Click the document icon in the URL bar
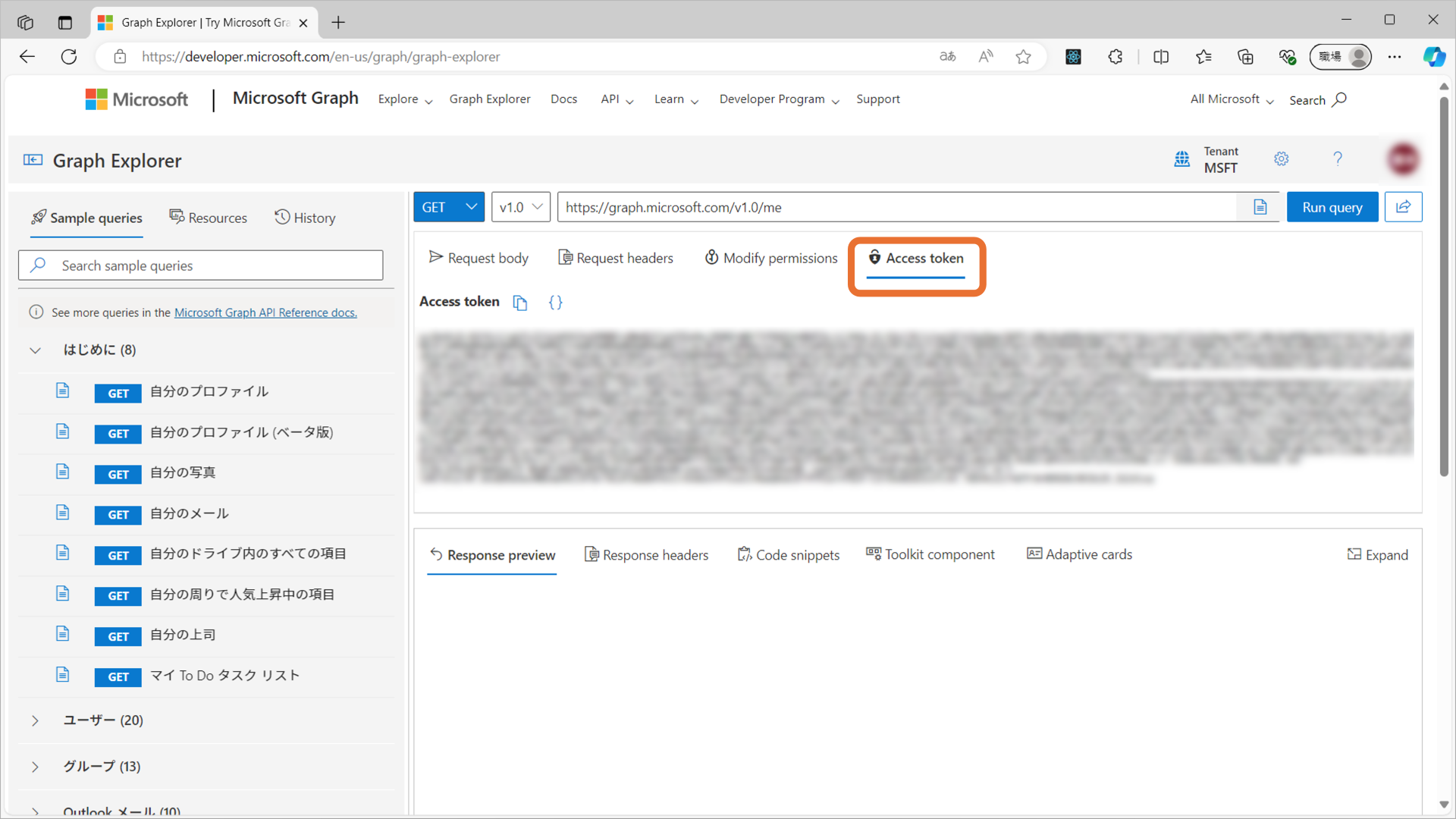Image resolution: width=1456 pixels, height=819 pixels. coord(1260,207)
